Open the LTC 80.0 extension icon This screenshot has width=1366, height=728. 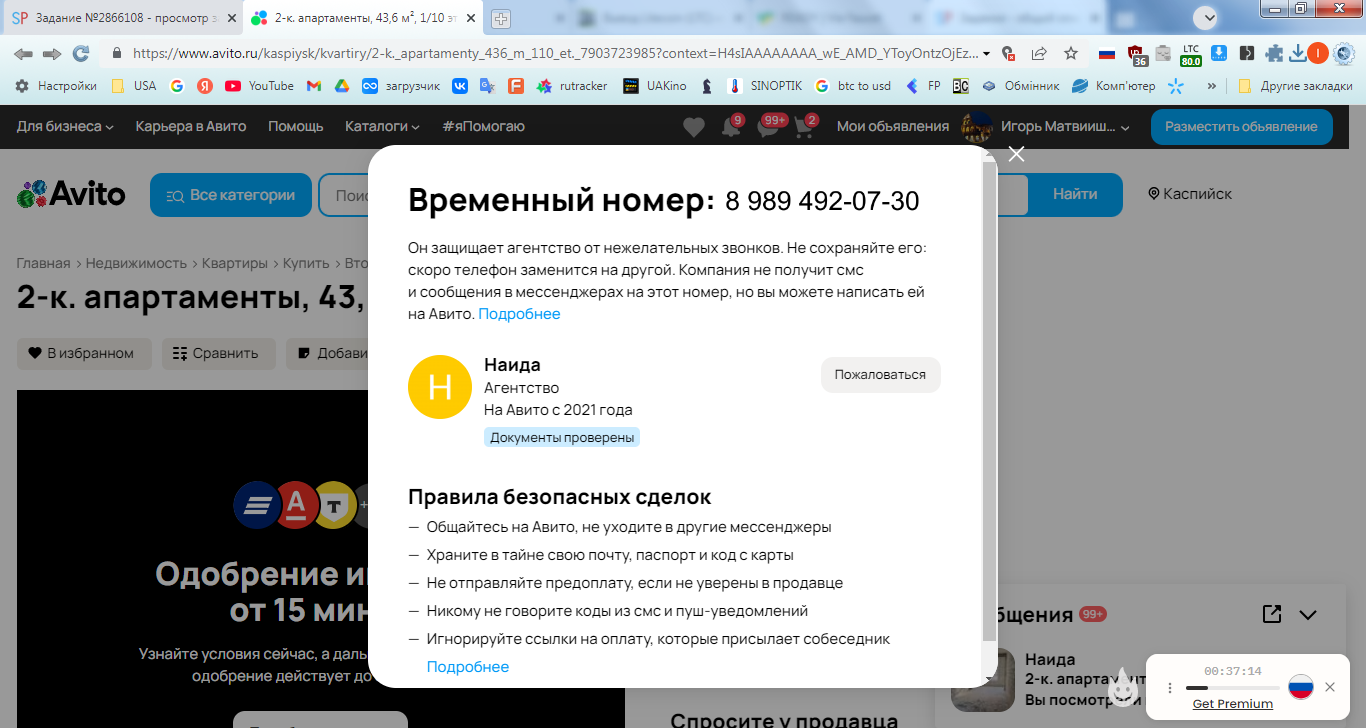click(x=1191, y=54)
